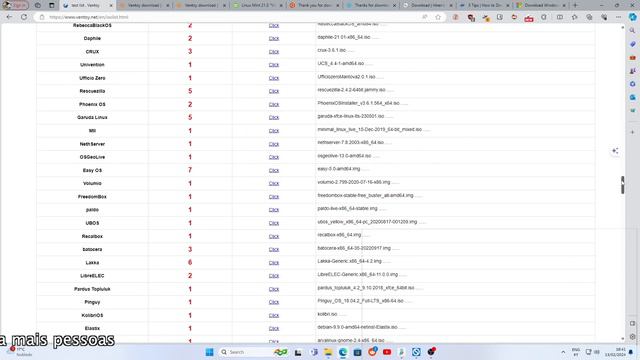Select the Pardus Topluluk distro name
Image resolution: width=640 pixels, height=360 pixels.
pos(92,289)
